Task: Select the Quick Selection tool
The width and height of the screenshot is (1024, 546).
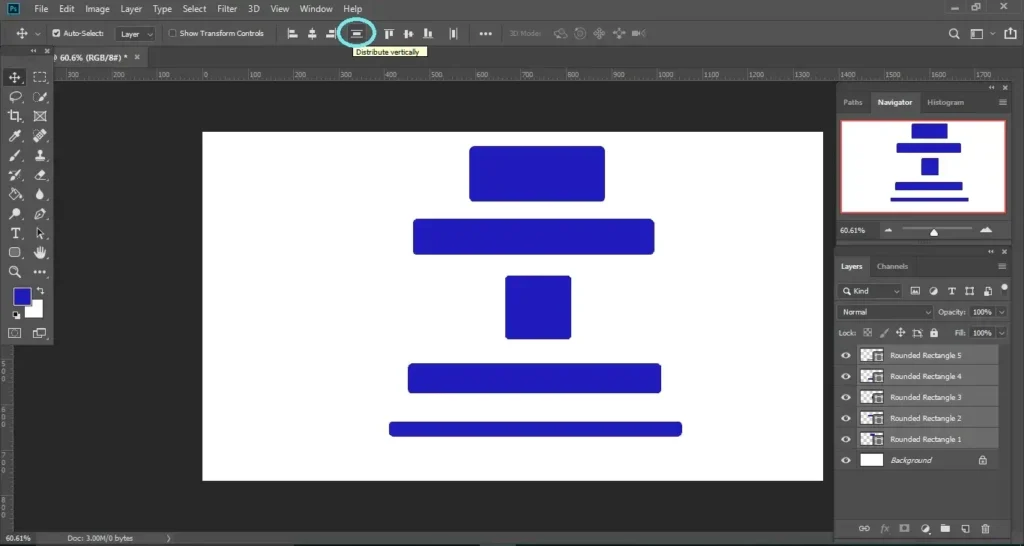Action: 40,97
